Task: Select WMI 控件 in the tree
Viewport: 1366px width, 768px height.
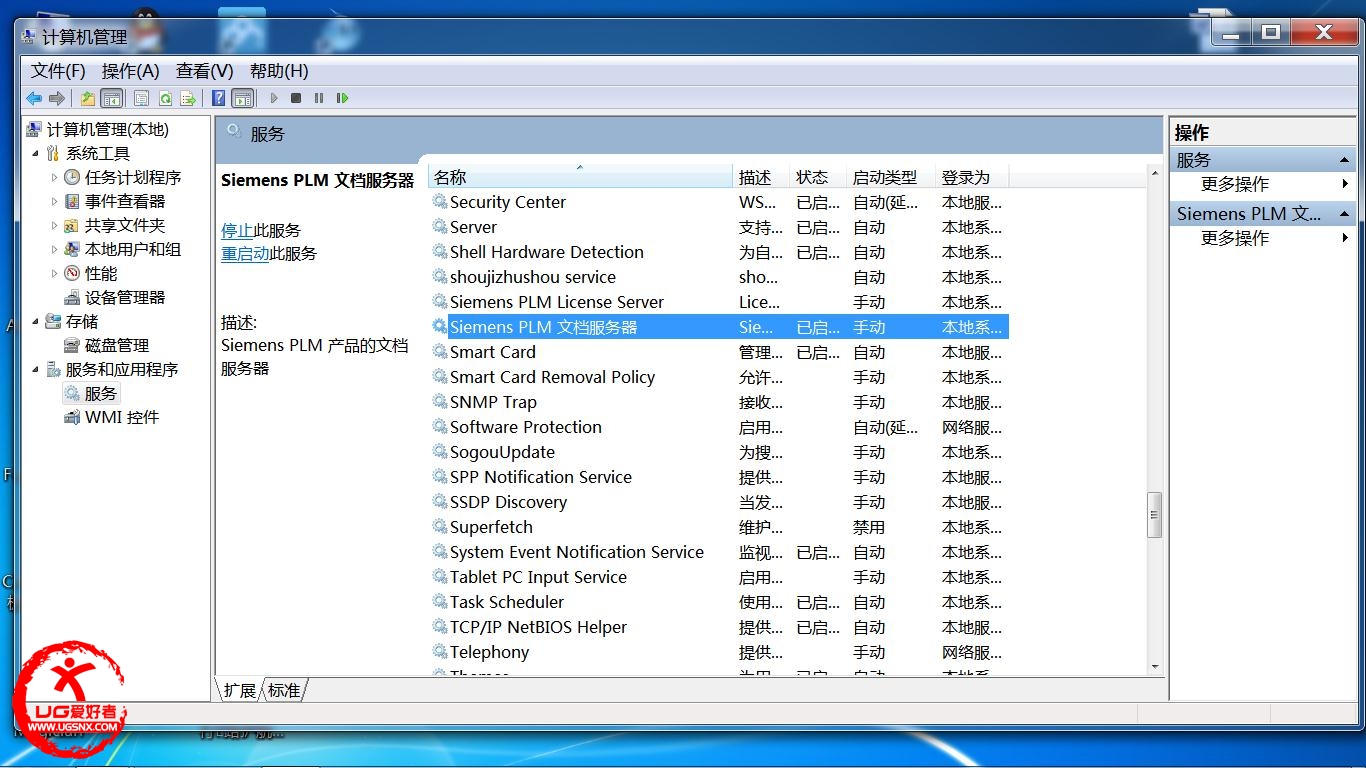Action: [121, 417]
